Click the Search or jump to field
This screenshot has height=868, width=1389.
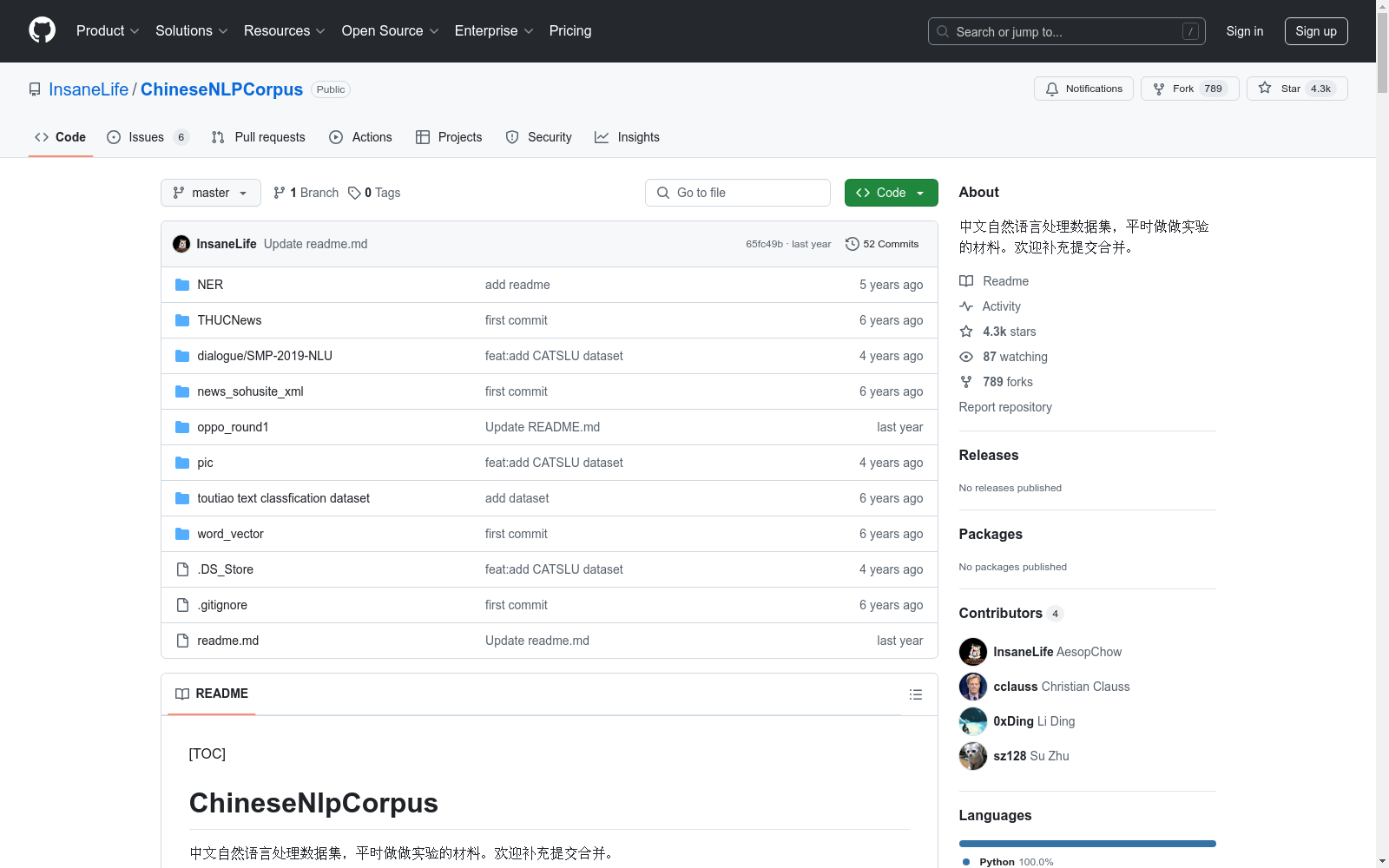[x=1067, y=31]
